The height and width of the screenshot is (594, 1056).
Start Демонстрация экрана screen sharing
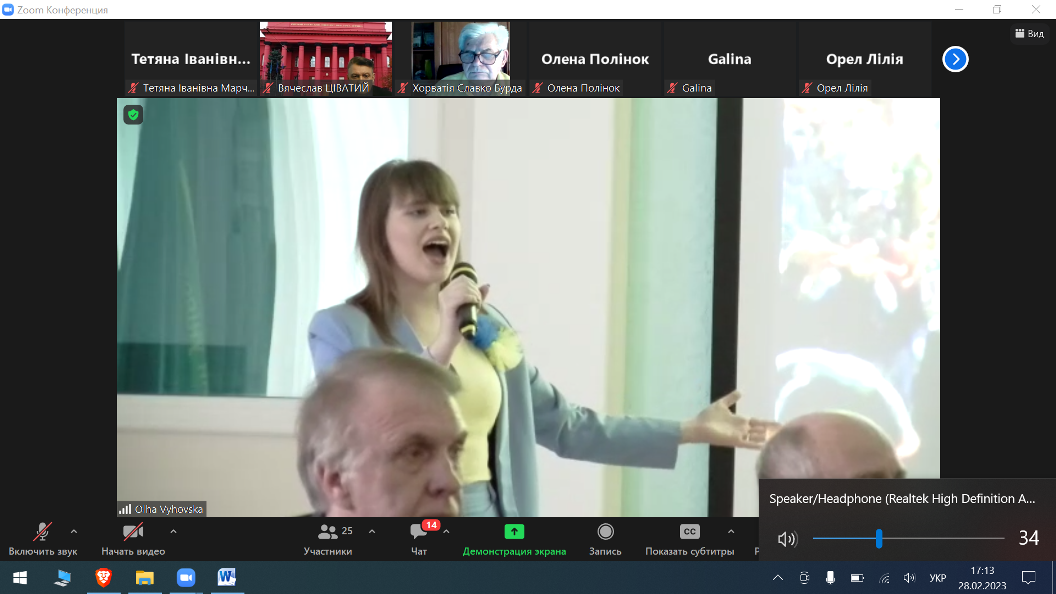[514, 539]
